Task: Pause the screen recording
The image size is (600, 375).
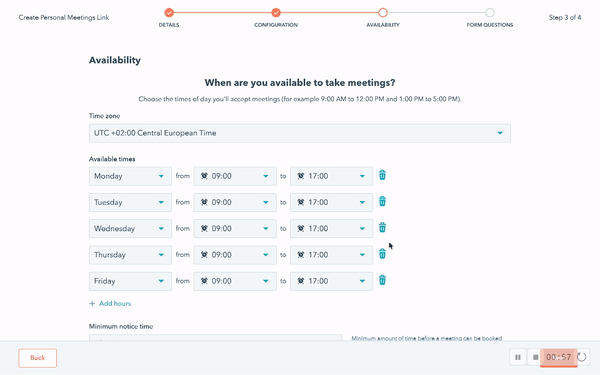Action: [x=518, y=357]
